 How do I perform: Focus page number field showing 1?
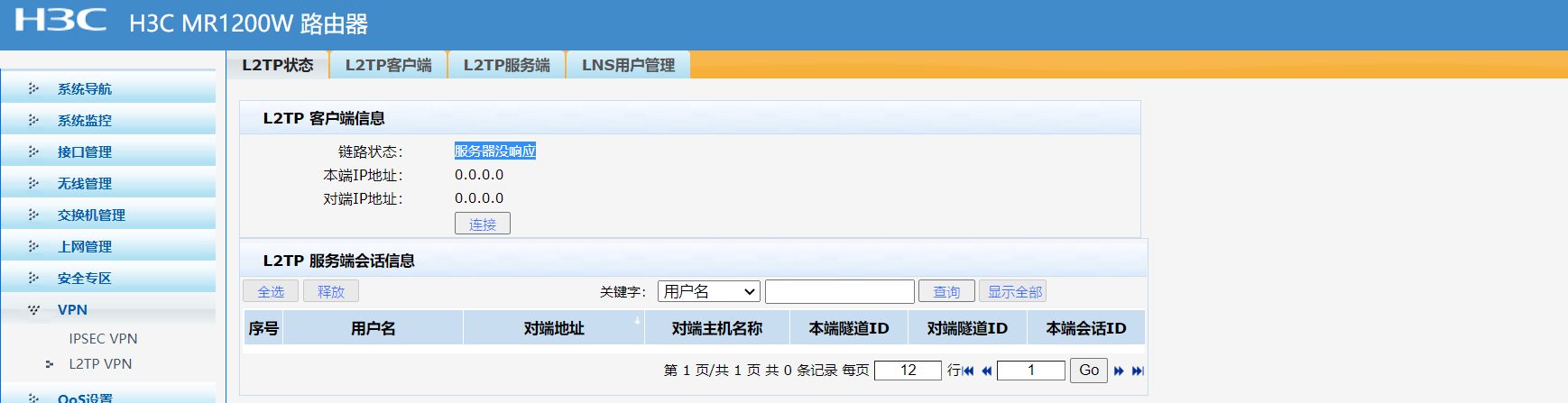(x=1031, y=371)
